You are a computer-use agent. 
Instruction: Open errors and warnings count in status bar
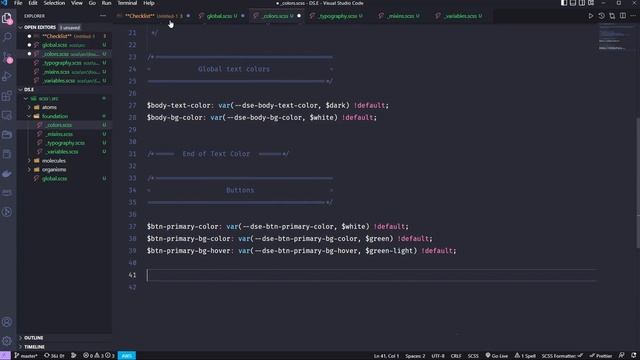tap(98, 356)
